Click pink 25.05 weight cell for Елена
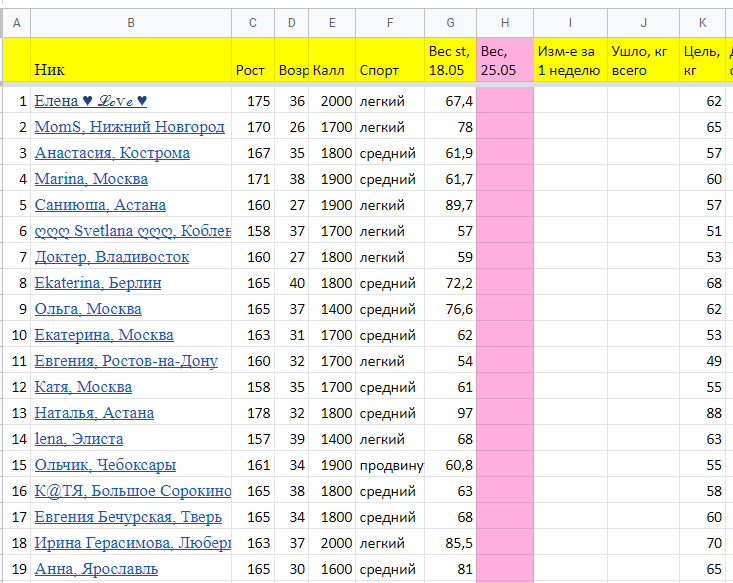Viewport: 733px width, 583px height. coord(505,101)
